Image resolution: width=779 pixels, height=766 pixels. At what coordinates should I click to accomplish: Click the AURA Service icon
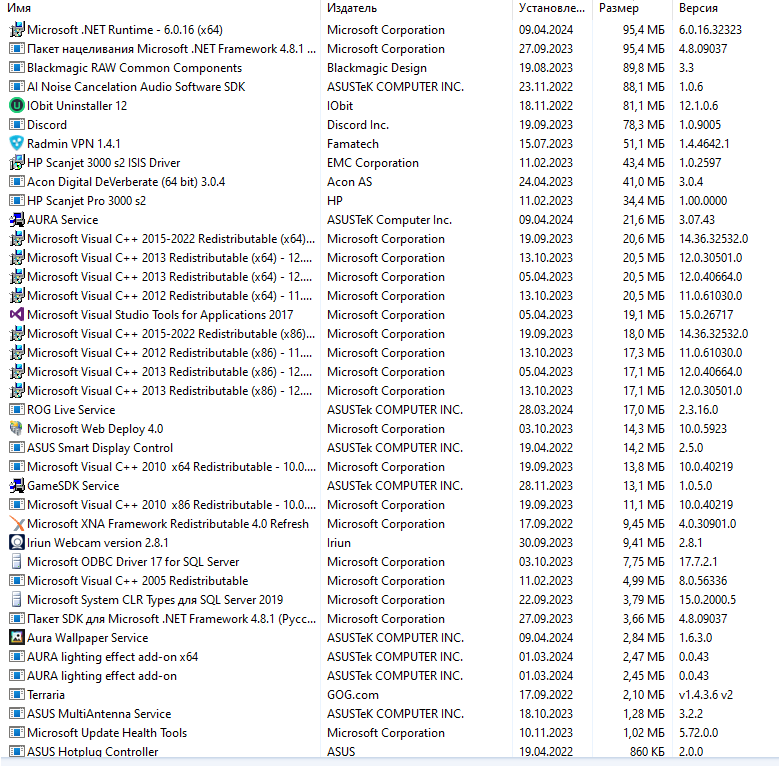[16, 220]
